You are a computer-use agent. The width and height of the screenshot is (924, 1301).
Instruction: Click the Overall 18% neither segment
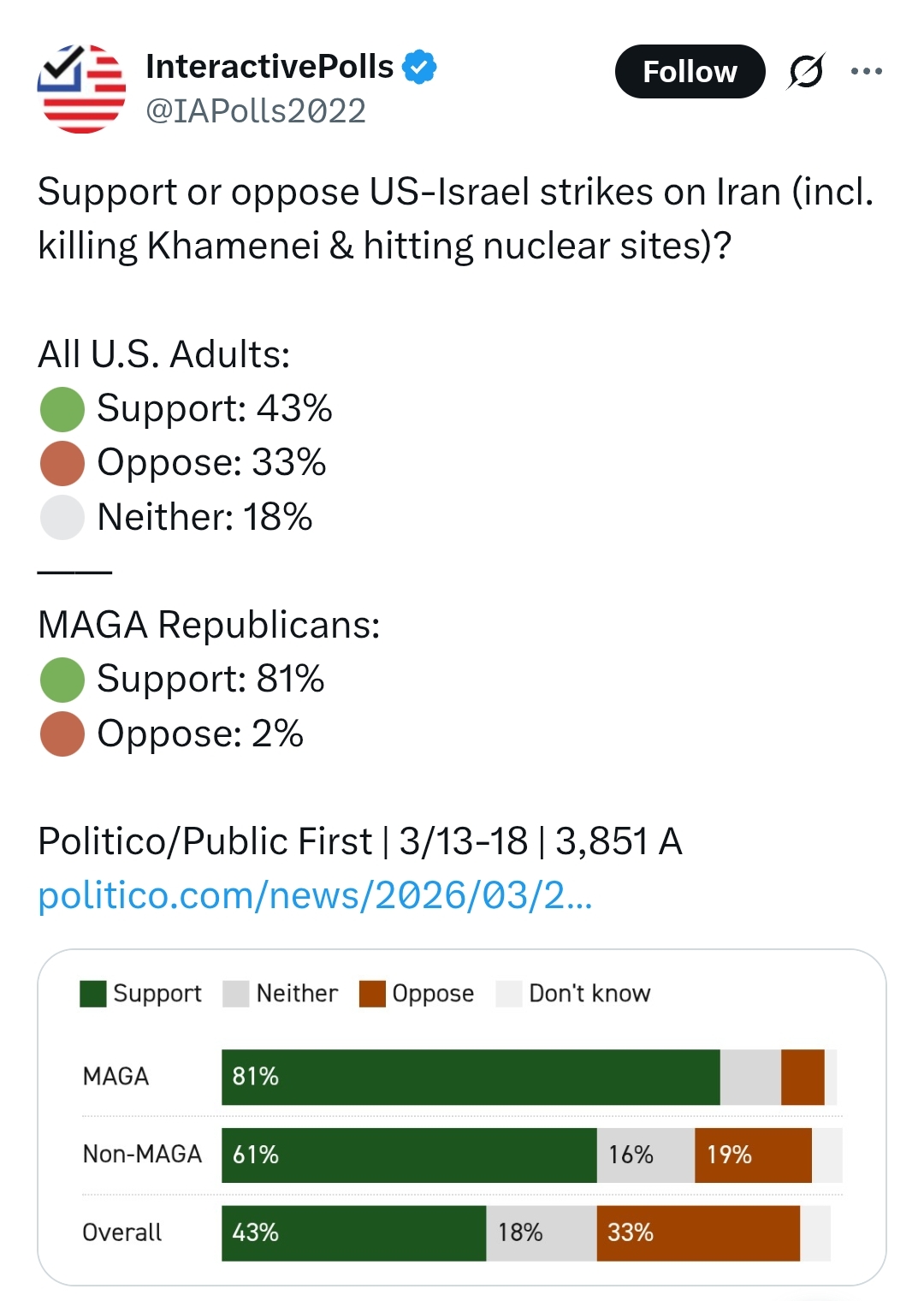click(x=541, y=1233)
